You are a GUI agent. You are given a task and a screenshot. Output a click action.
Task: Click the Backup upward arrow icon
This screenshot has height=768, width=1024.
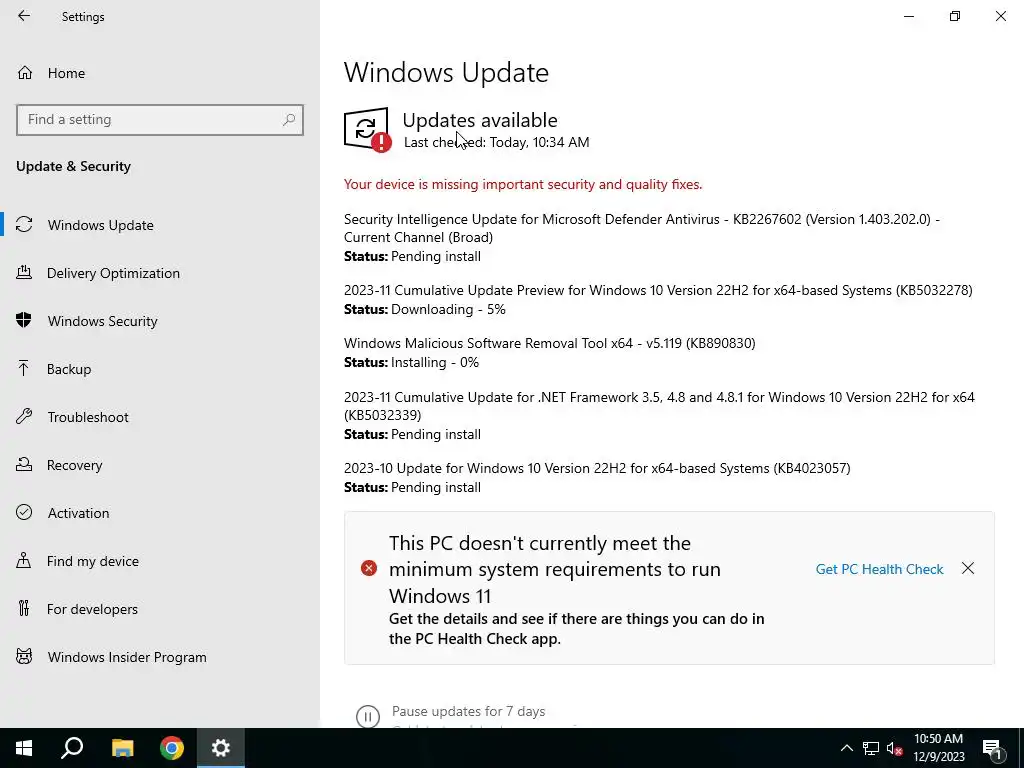coord(24,368)
